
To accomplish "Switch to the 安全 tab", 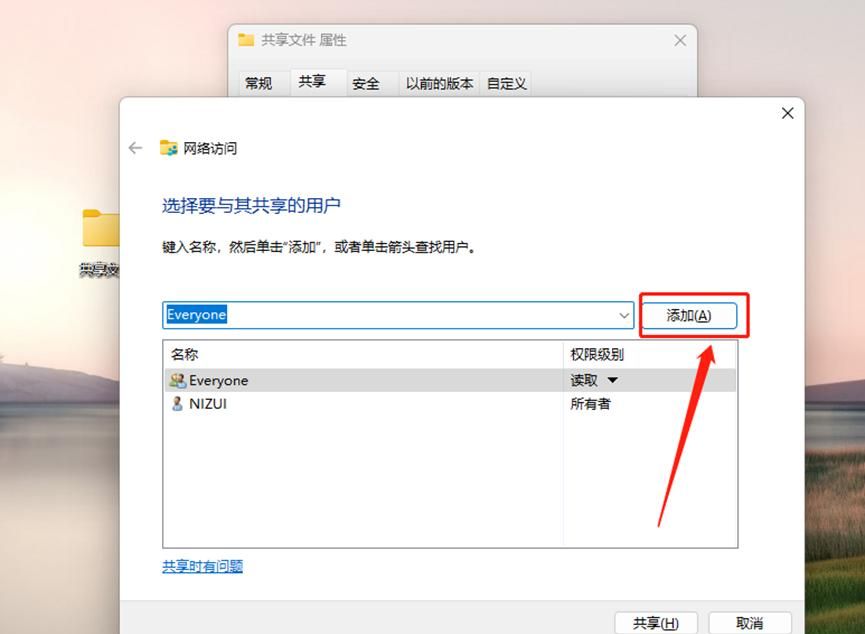I will tap(369, 84).
